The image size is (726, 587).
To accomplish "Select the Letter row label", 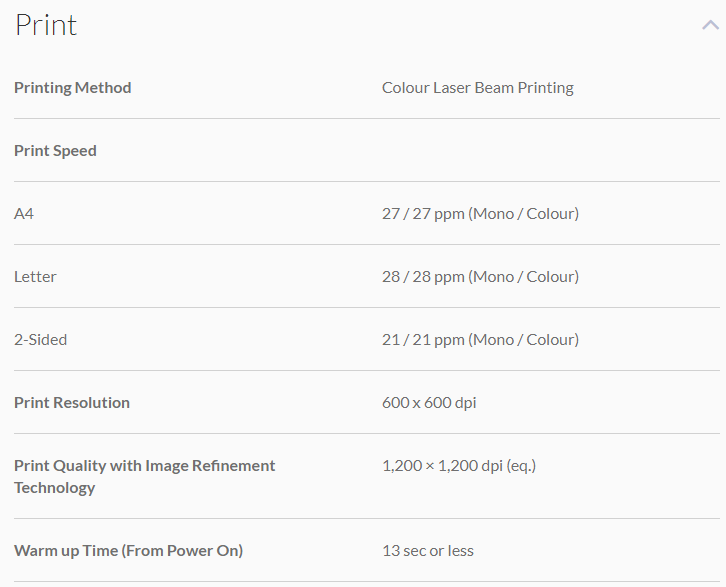I will coord(35,276).
